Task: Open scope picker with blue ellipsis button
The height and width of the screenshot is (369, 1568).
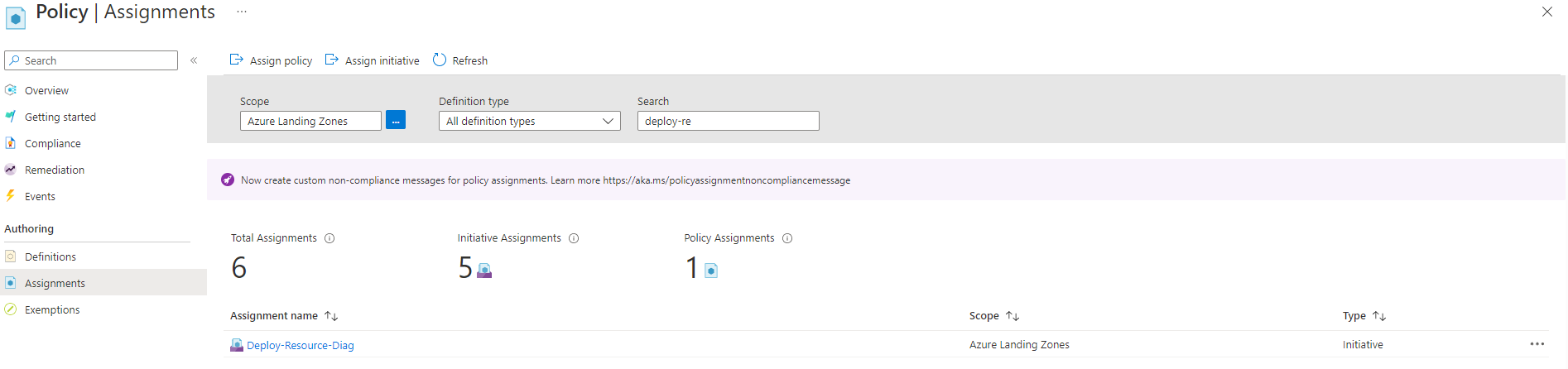Action: pos(396,121)
